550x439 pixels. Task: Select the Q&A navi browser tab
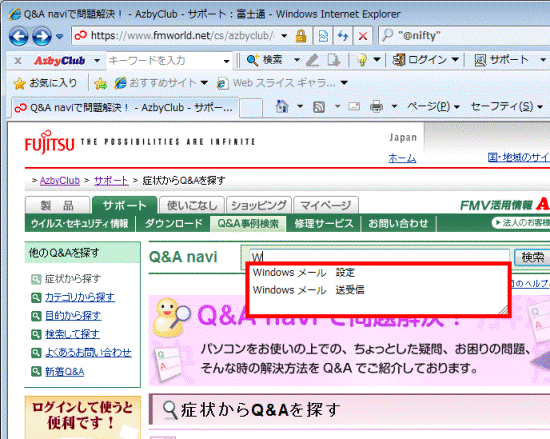[125, 108]
